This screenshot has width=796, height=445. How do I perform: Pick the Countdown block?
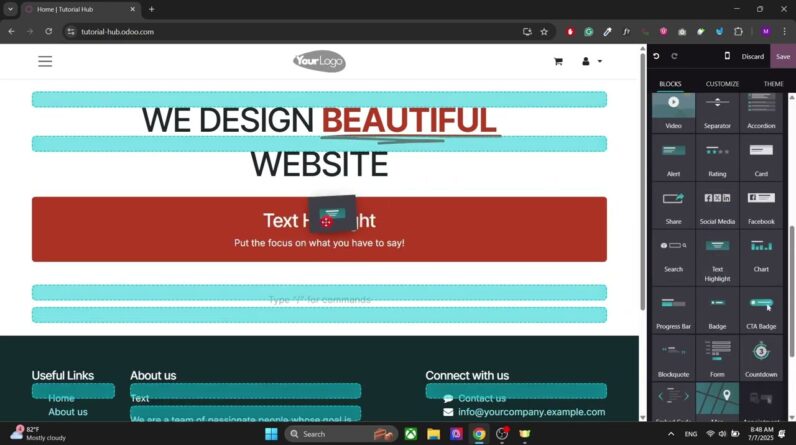(x=760, y=357)
